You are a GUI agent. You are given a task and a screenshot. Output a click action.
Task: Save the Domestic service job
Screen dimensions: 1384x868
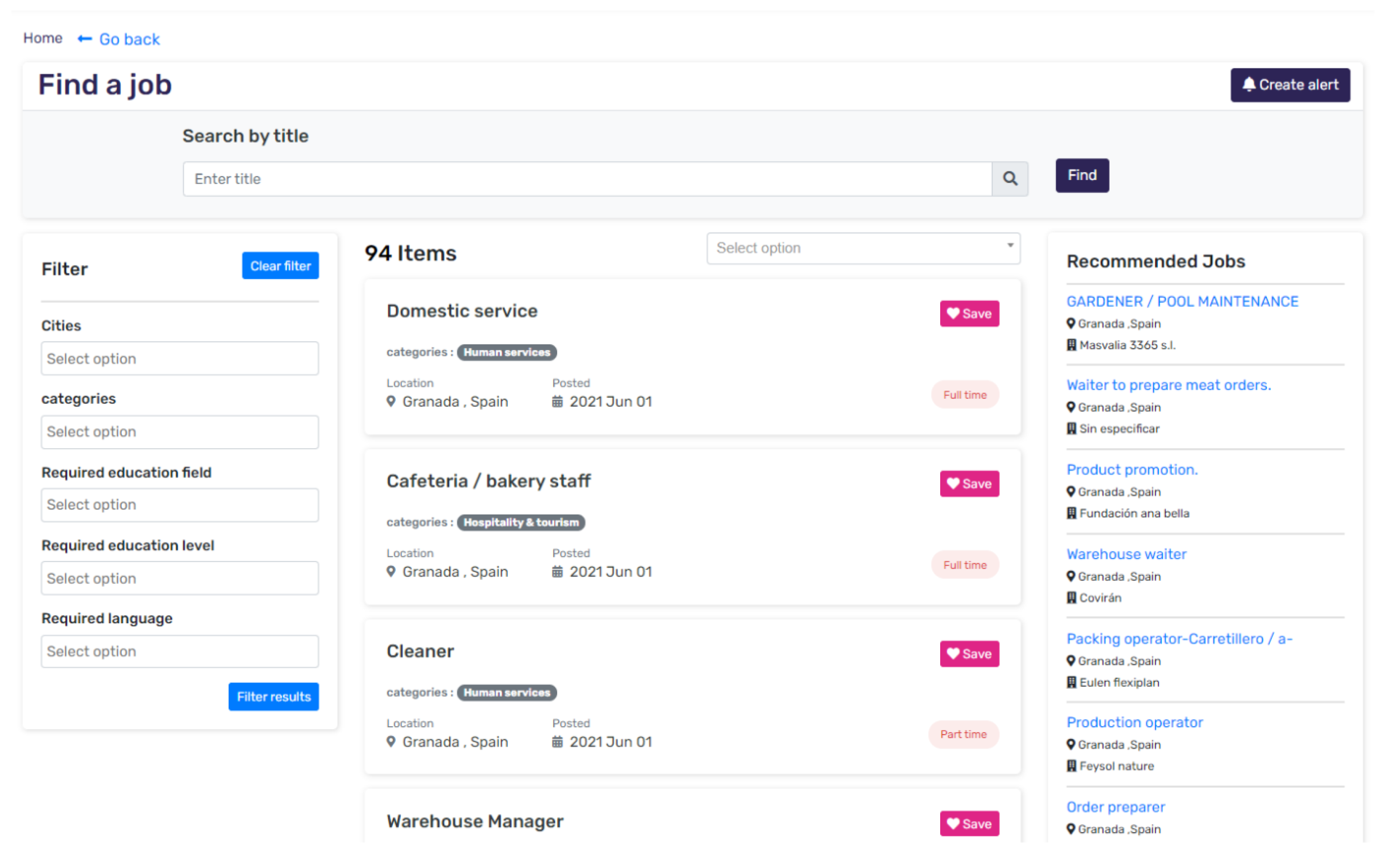969,314
